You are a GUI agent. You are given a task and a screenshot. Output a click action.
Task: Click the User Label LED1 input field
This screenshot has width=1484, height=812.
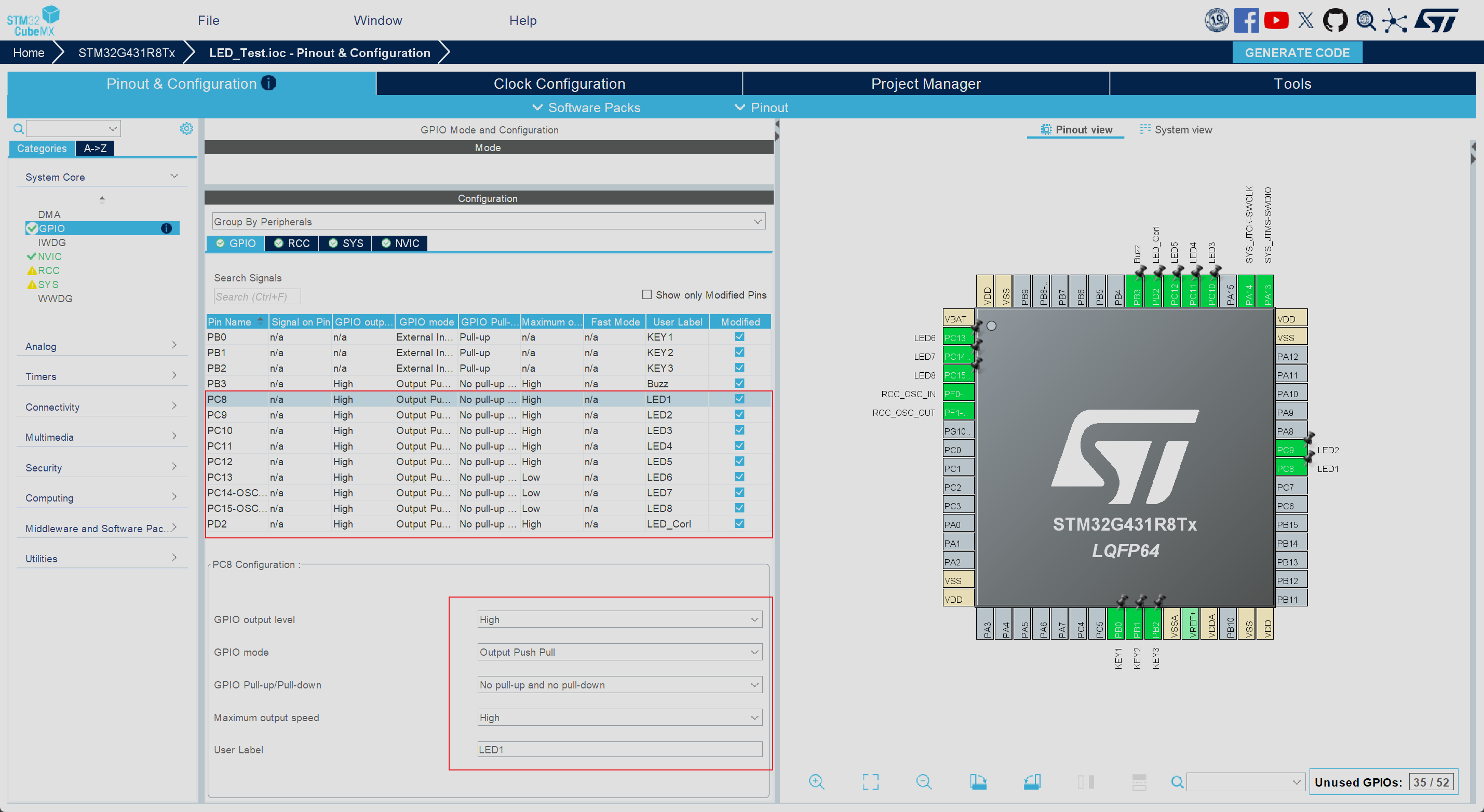coord(619,749)
